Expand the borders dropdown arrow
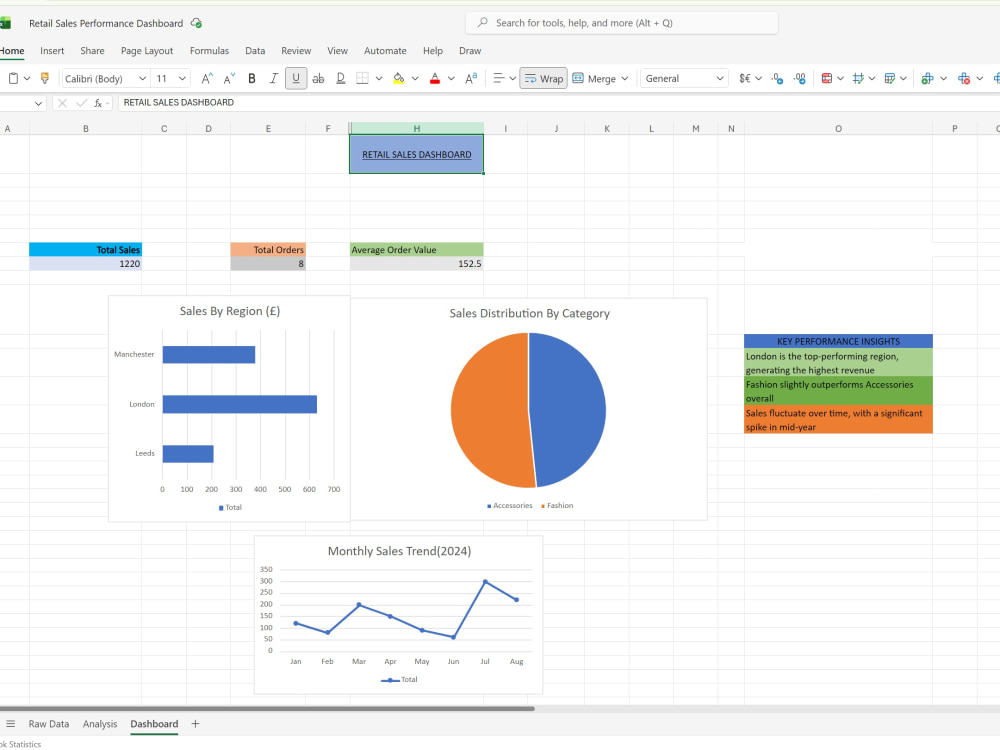Screen dimensions: 1000x750 pyautogui.click(x=379, y=78)
